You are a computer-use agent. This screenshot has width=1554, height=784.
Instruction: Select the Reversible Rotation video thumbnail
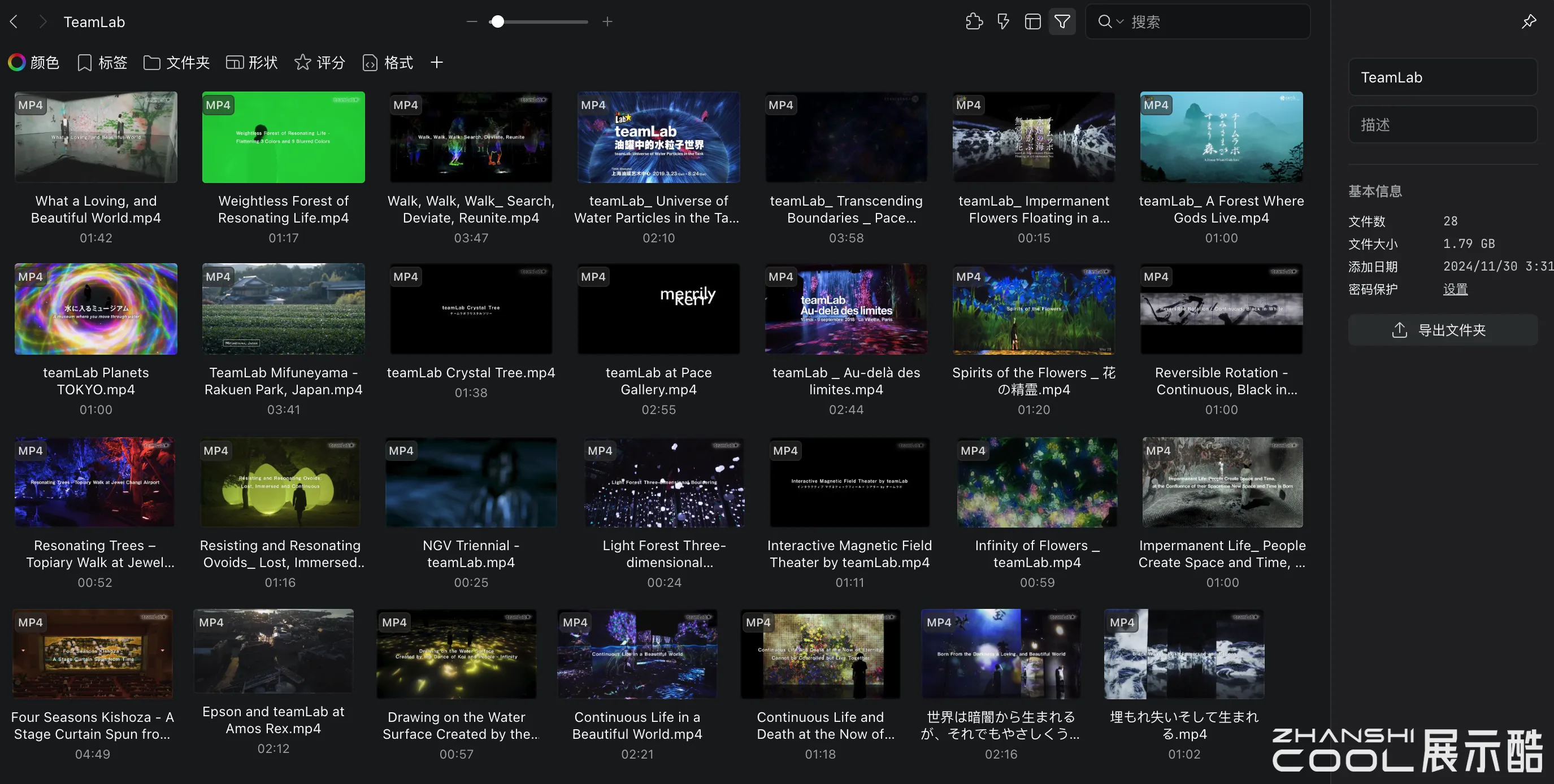[x=1222, y=309]
